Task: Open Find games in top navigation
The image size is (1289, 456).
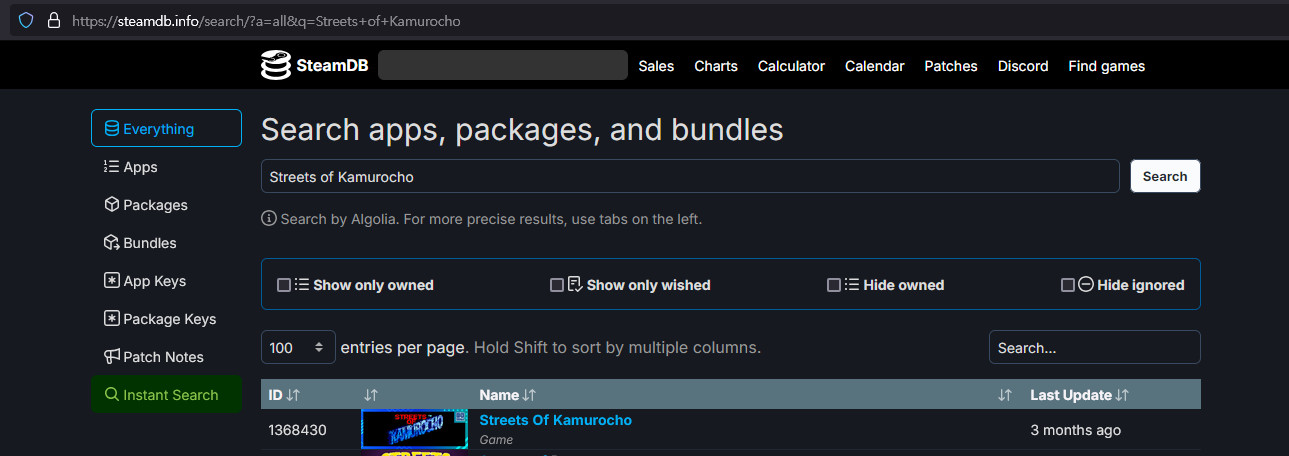Action: 1106,66
